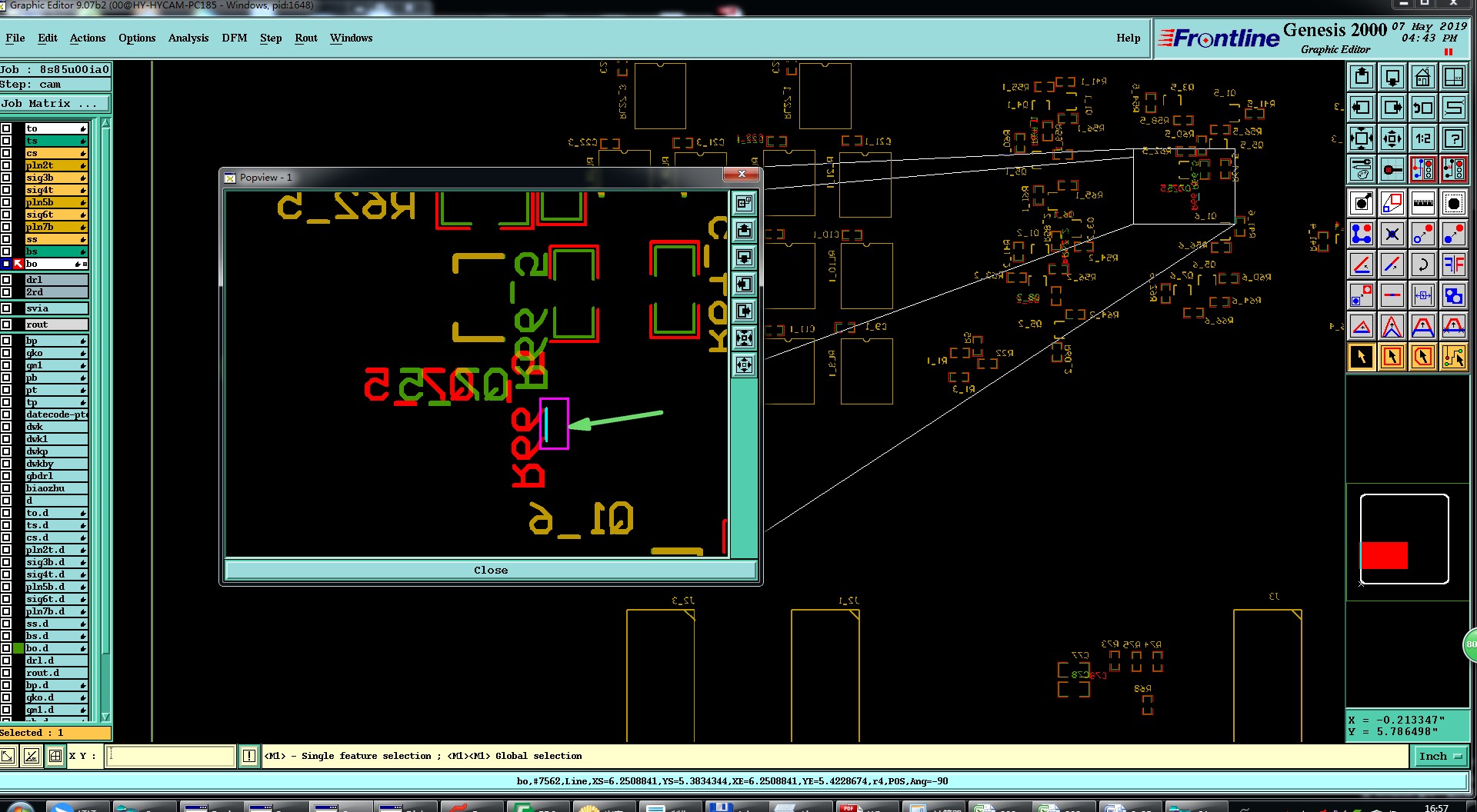Click the question mark help icon
Screen dimensions: 1477x812
pyautogui.click(x=1454, y=138)
